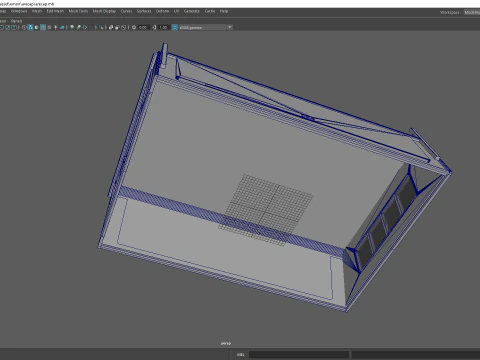
Task: Click the exposure reset icon
Action: click(134, 27)
